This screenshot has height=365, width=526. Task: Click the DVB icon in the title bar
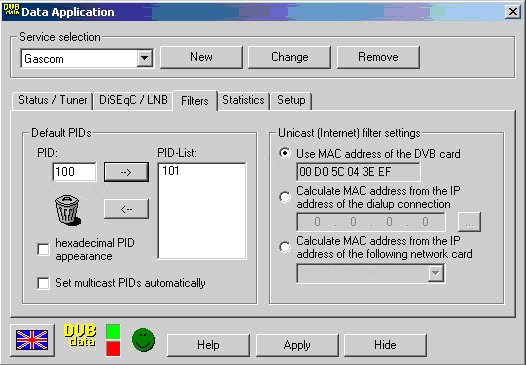pyautogui.click(x=11, y=11)
